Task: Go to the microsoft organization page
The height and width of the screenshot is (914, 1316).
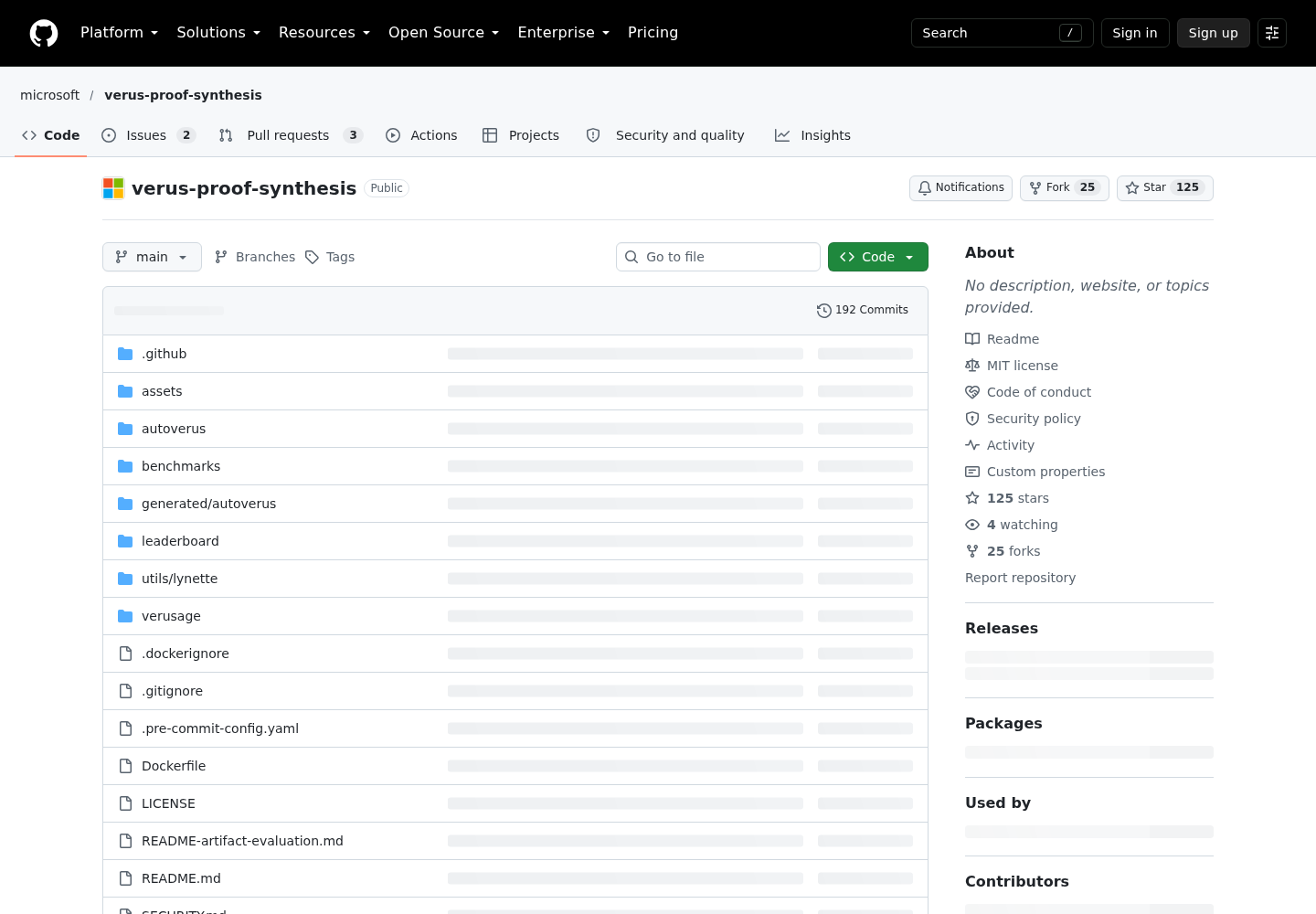Action: point(50,95)
